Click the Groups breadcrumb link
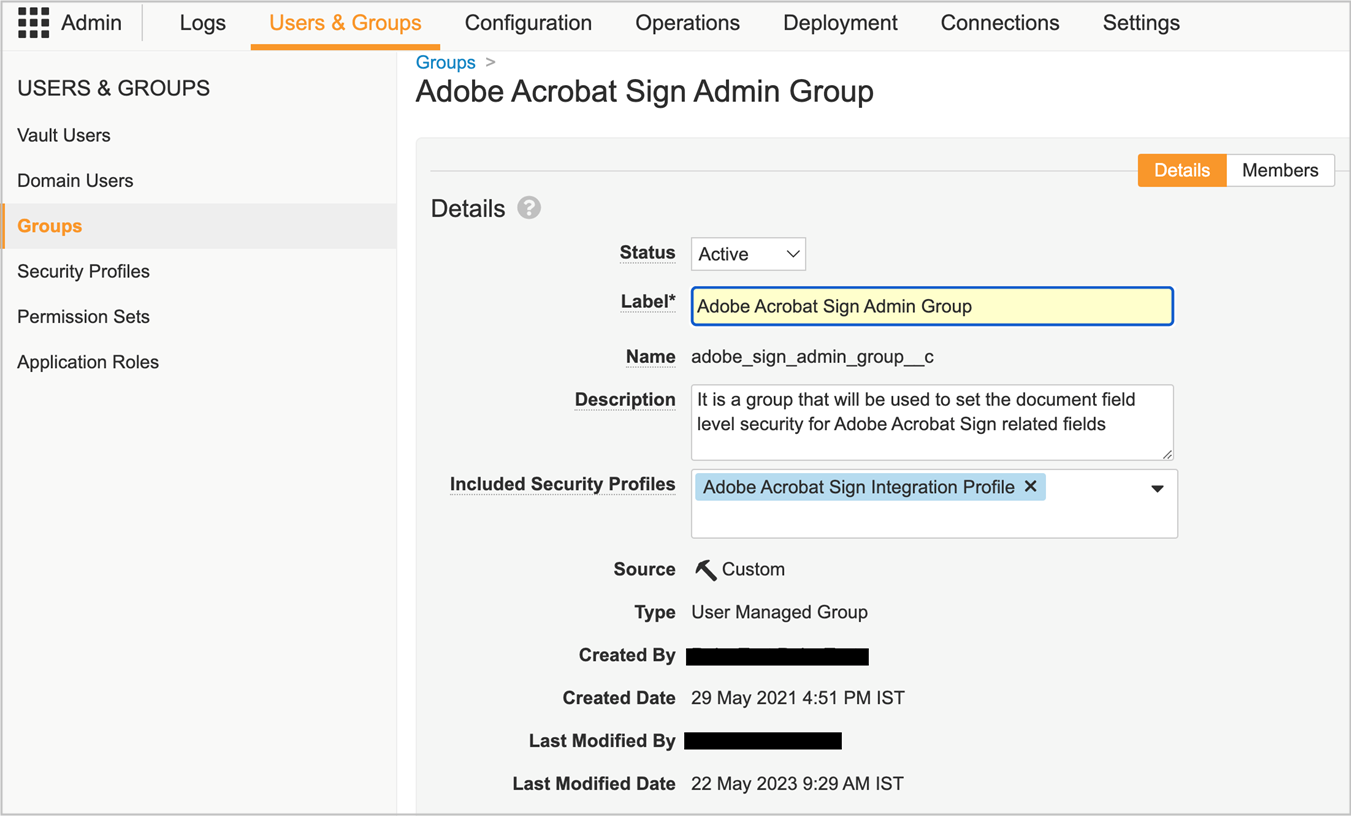This screenshot has height=816, width=1351. (x=445, y=62)
